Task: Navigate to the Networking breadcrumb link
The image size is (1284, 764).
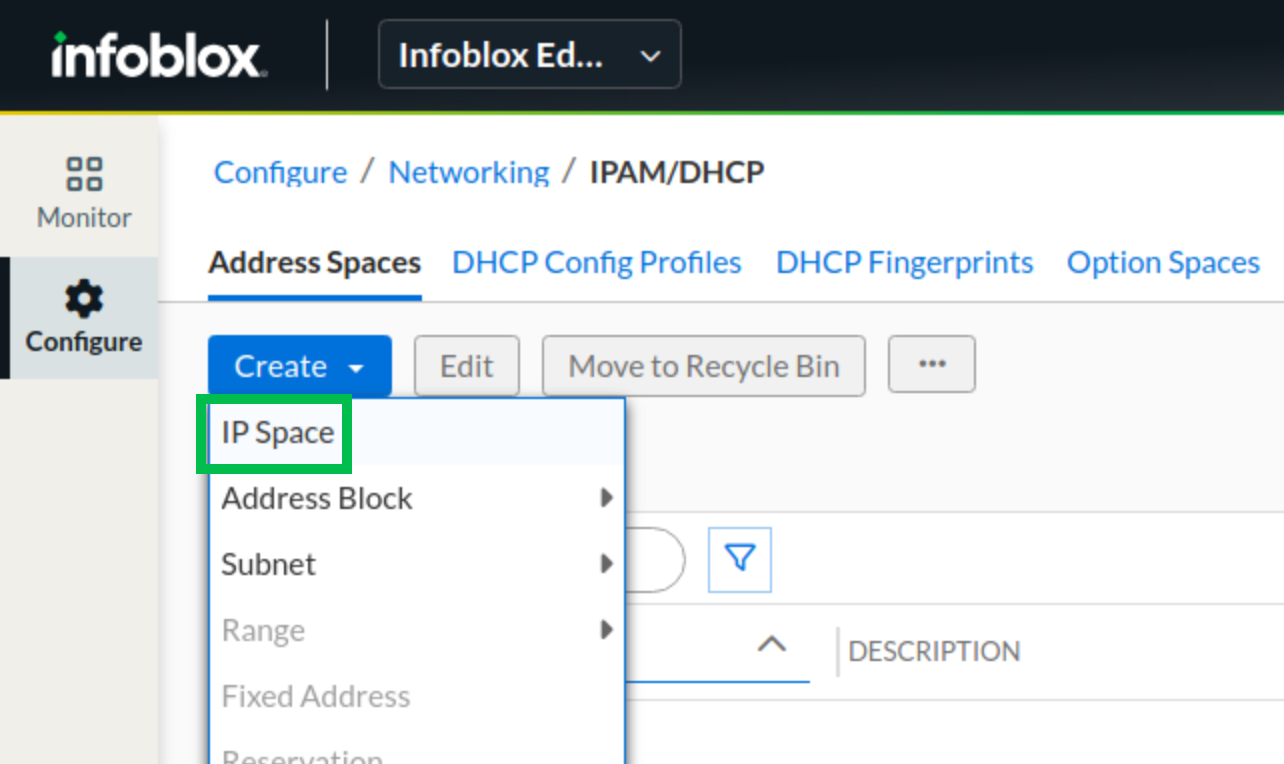Action: pyautogui.click(x=469, y=173)
